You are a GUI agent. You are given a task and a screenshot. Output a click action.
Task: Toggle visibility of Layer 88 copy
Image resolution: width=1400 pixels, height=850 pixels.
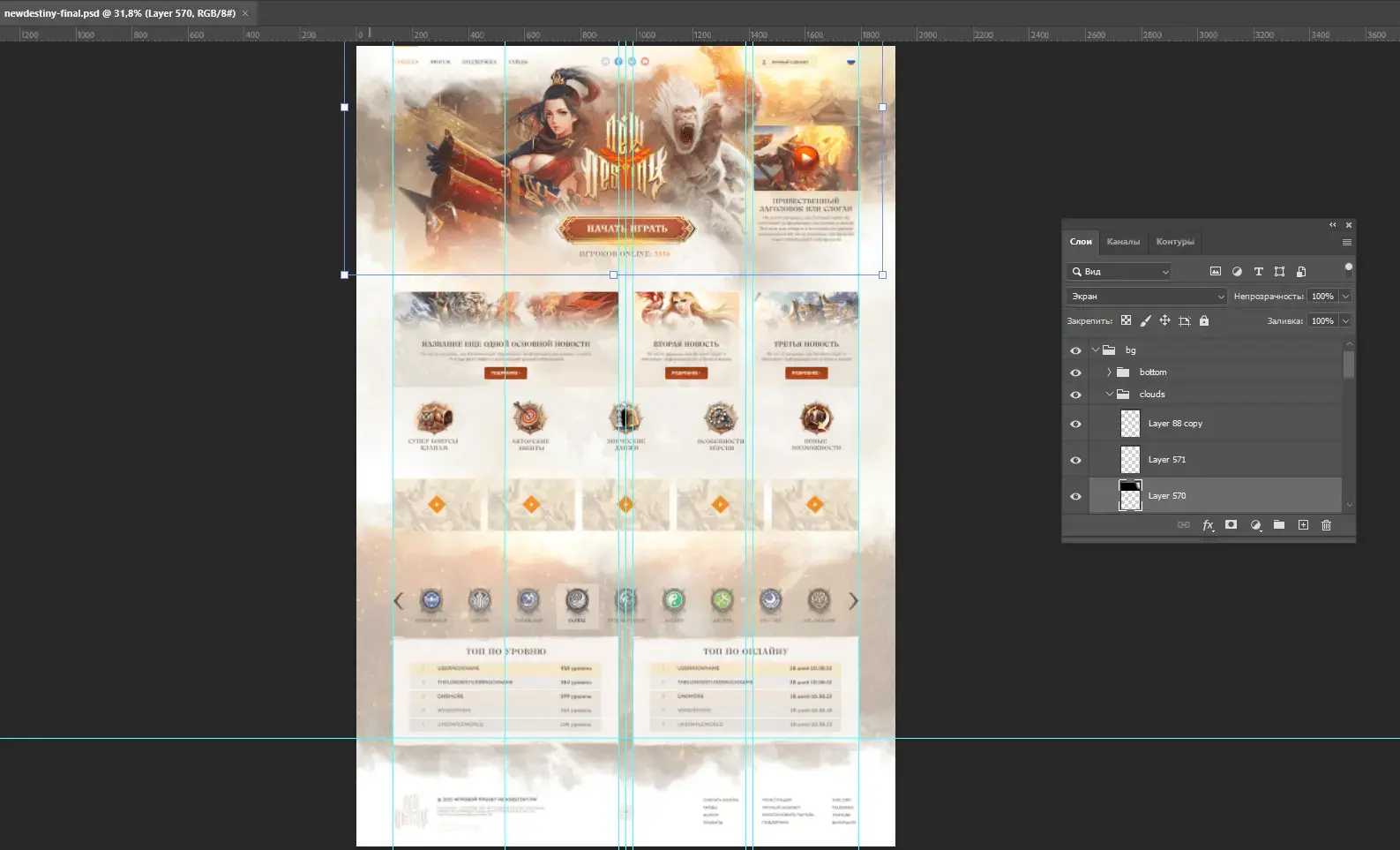pyautogui.click(x=1075, y=424)
